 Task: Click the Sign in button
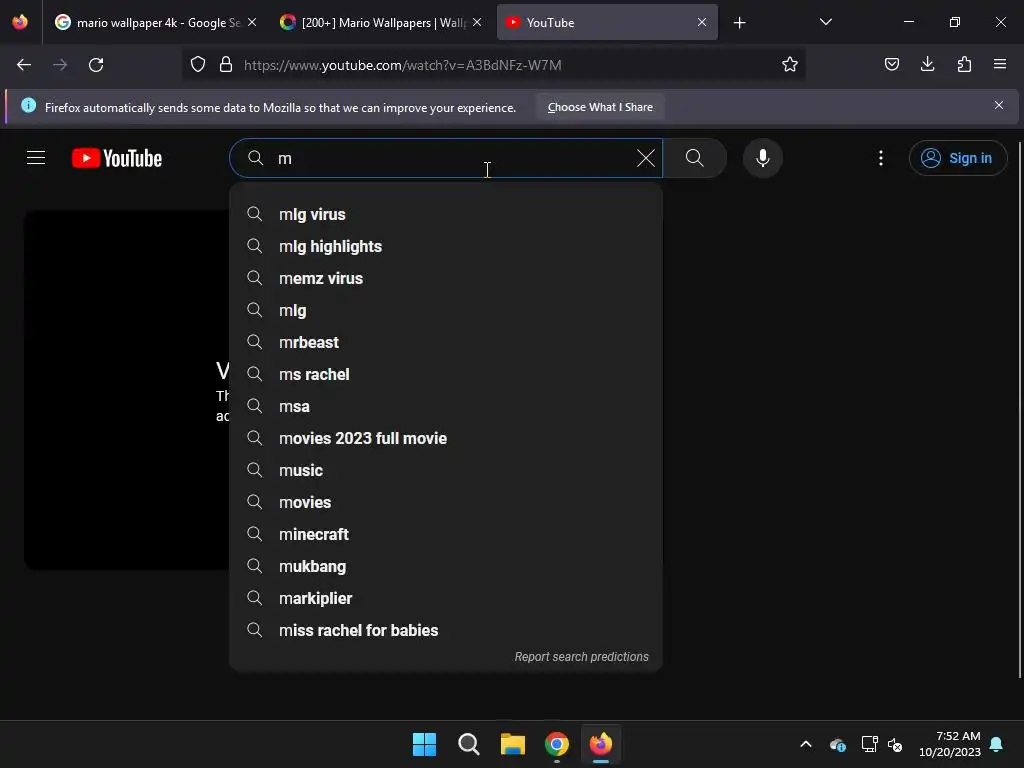click(957, 158)
